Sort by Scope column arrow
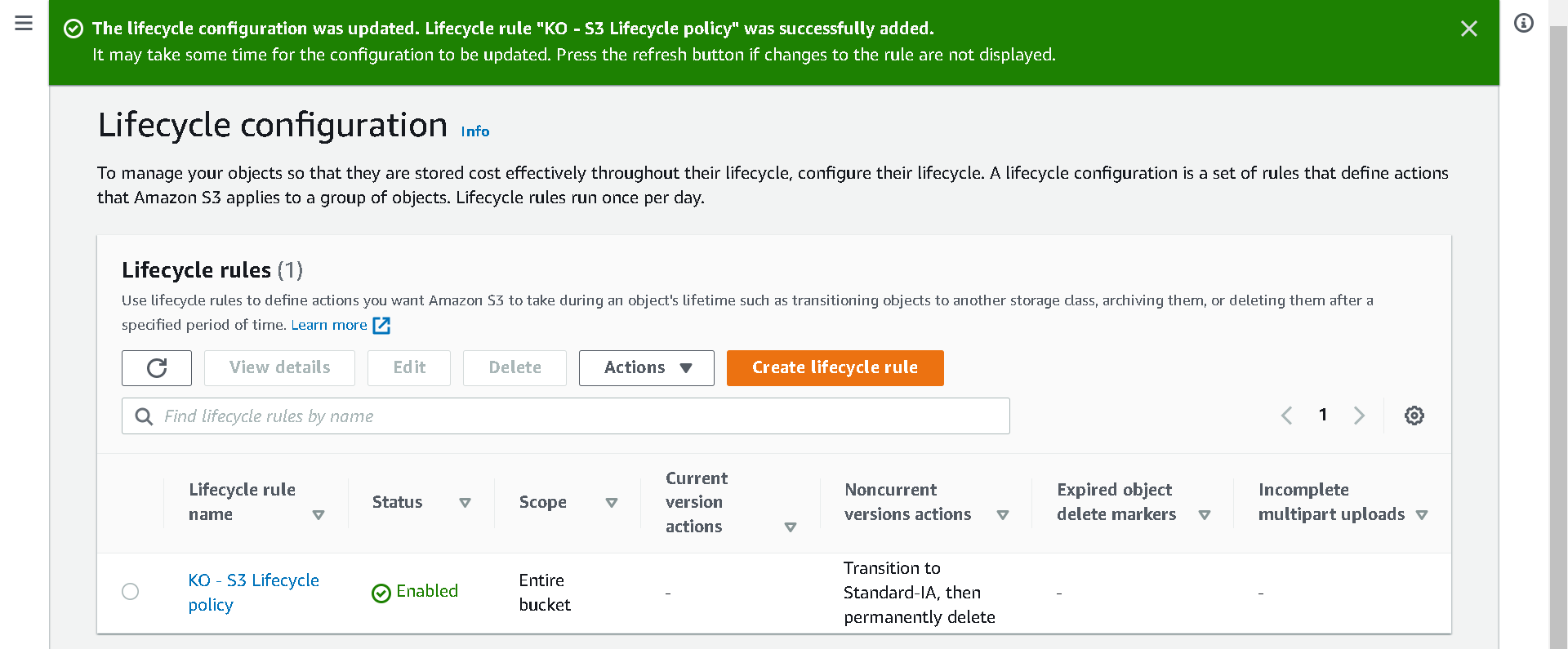Screen dimensions: 1568x649 click(x=611, y=503)
